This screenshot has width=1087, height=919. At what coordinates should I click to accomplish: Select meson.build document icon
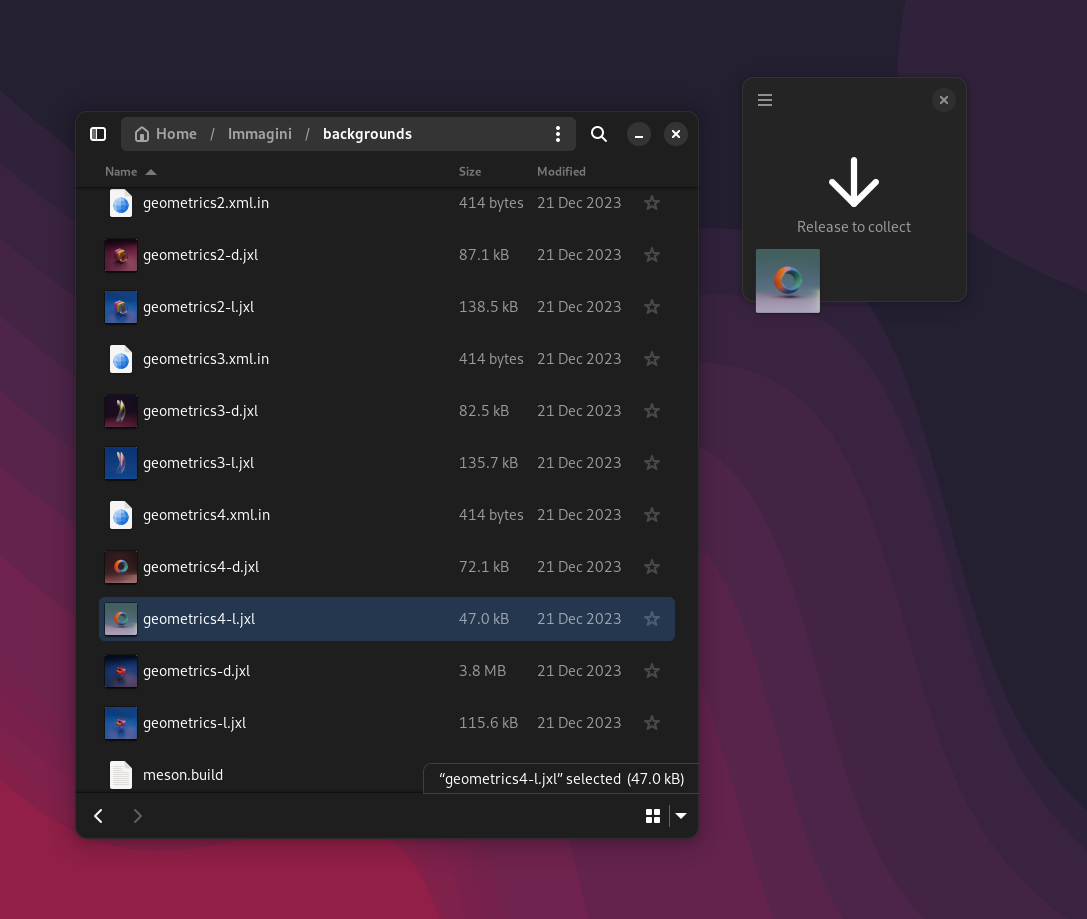[121, 775]
